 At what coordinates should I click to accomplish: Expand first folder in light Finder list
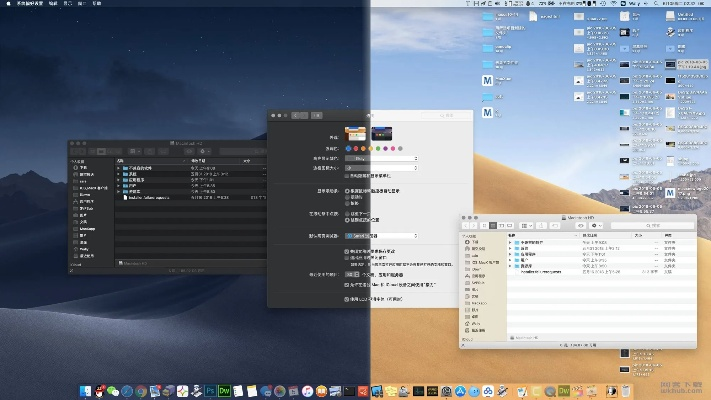pos(510,242)
